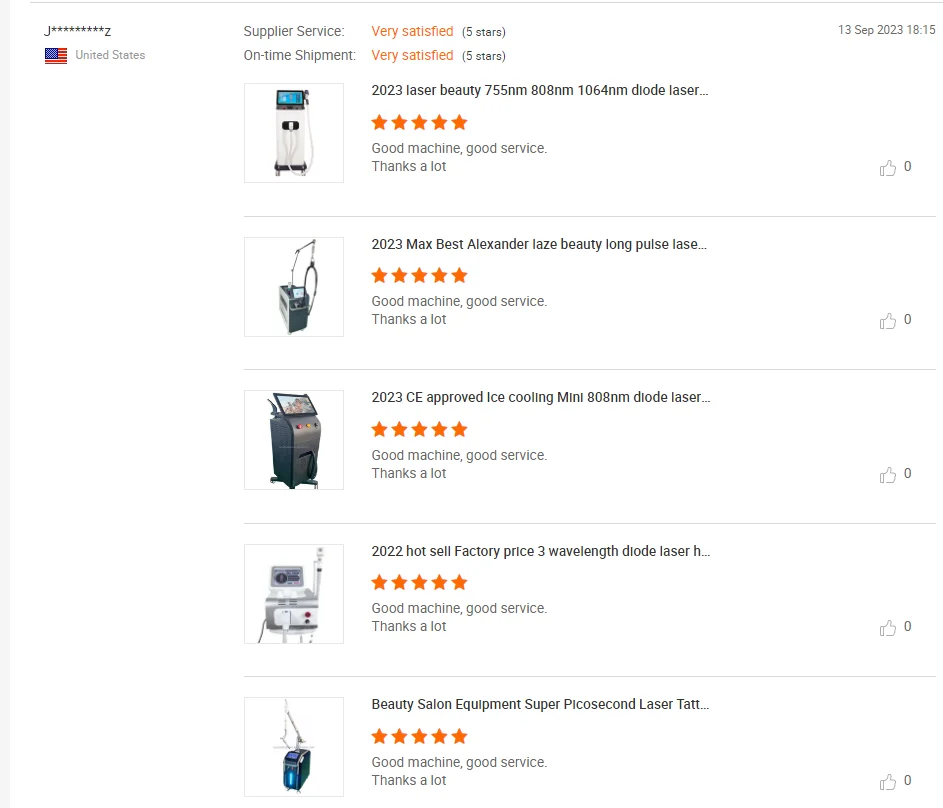Open "2023 Max Best Alexander laze" product link
The height and width of the screenshot is (808, 943).
pyautogui.click(x=540, y=244)
